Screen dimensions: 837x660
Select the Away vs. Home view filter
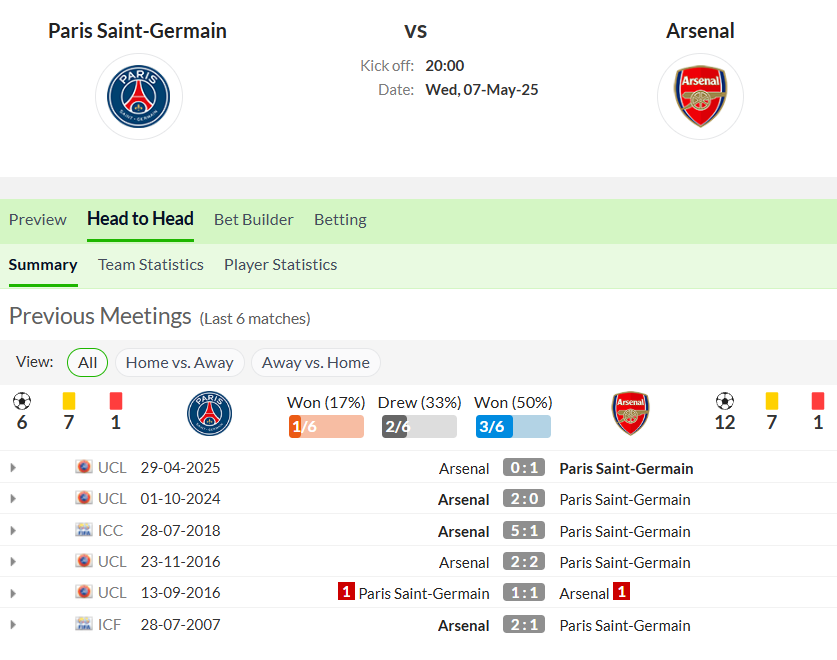[315, 363]
